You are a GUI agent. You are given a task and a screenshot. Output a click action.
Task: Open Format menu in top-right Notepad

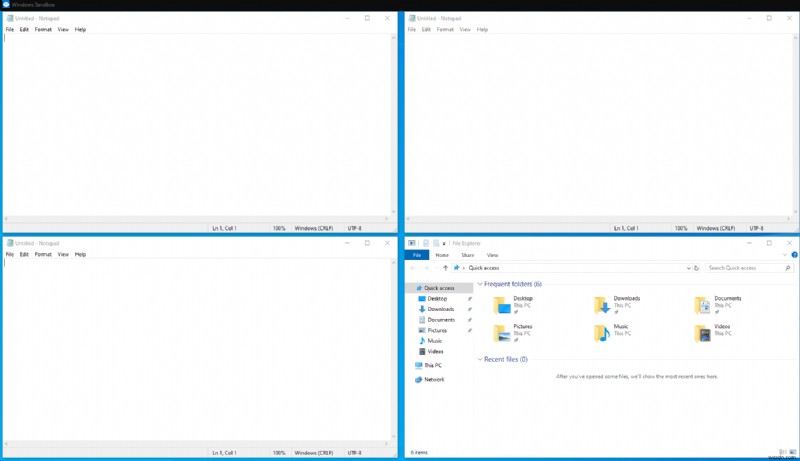click(x=445, y=30)
